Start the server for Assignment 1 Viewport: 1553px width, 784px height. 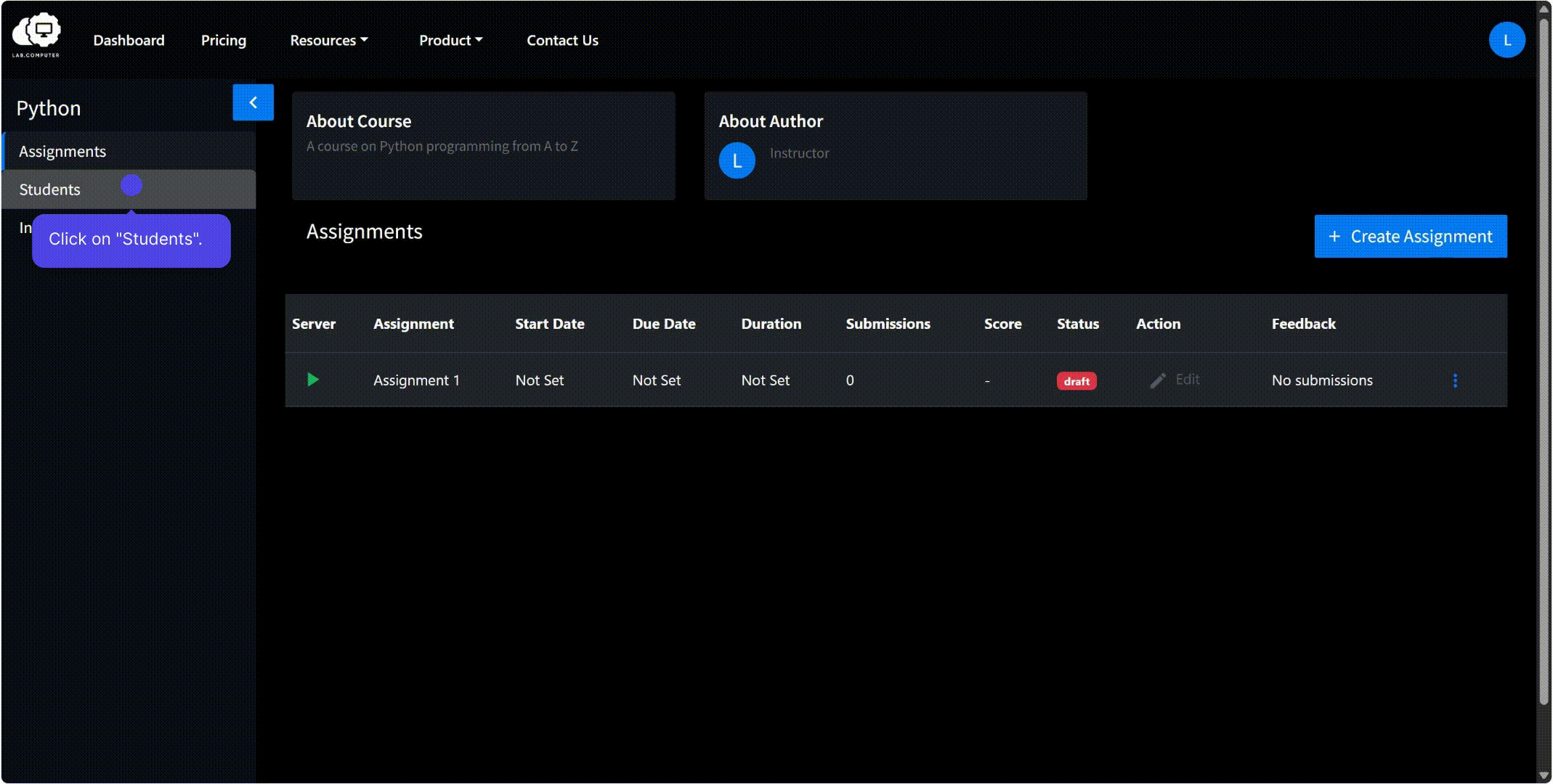[x=313, y=380]
